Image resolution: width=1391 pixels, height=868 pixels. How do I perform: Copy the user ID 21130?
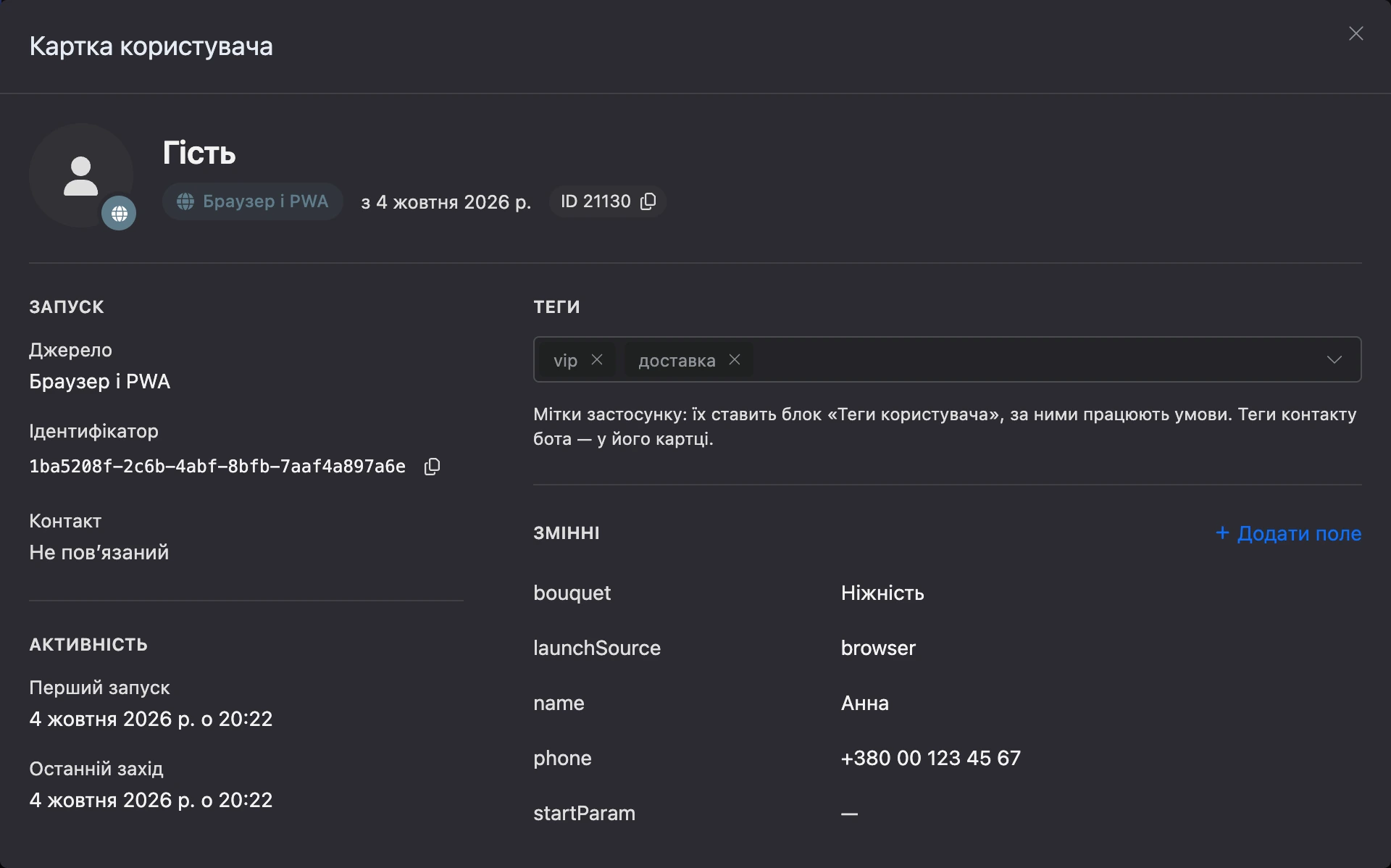648,201
